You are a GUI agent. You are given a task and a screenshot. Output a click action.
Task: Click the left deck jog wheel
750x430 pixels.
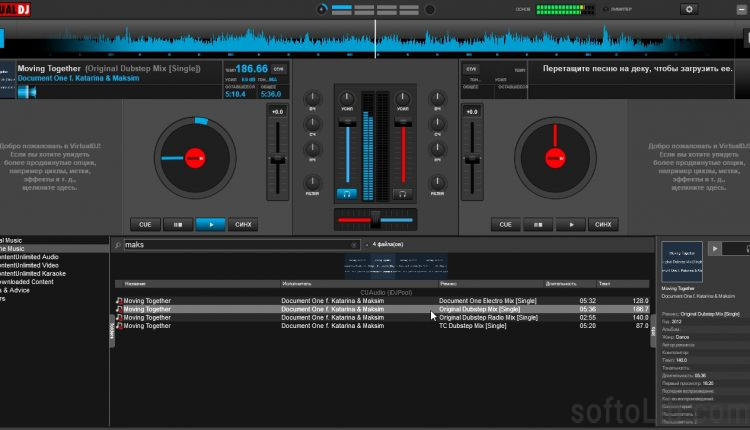pos(195,158)
